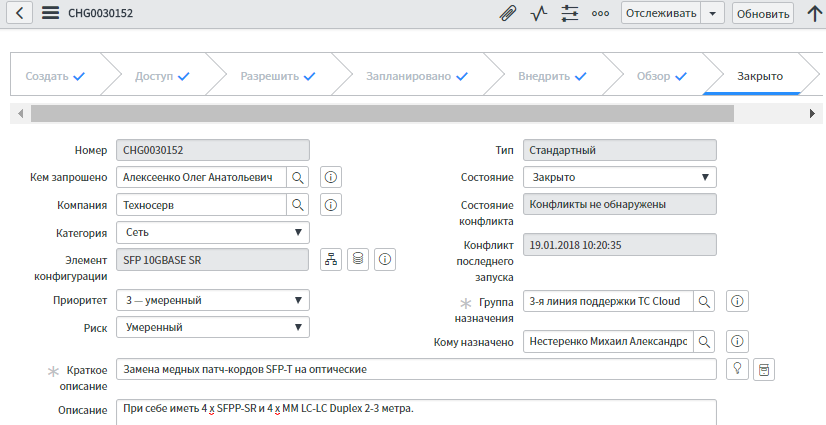Look up requester with magnifier icon
Image resolution: width=826 pixels, height=425 pixels.
tap(298, 177)
